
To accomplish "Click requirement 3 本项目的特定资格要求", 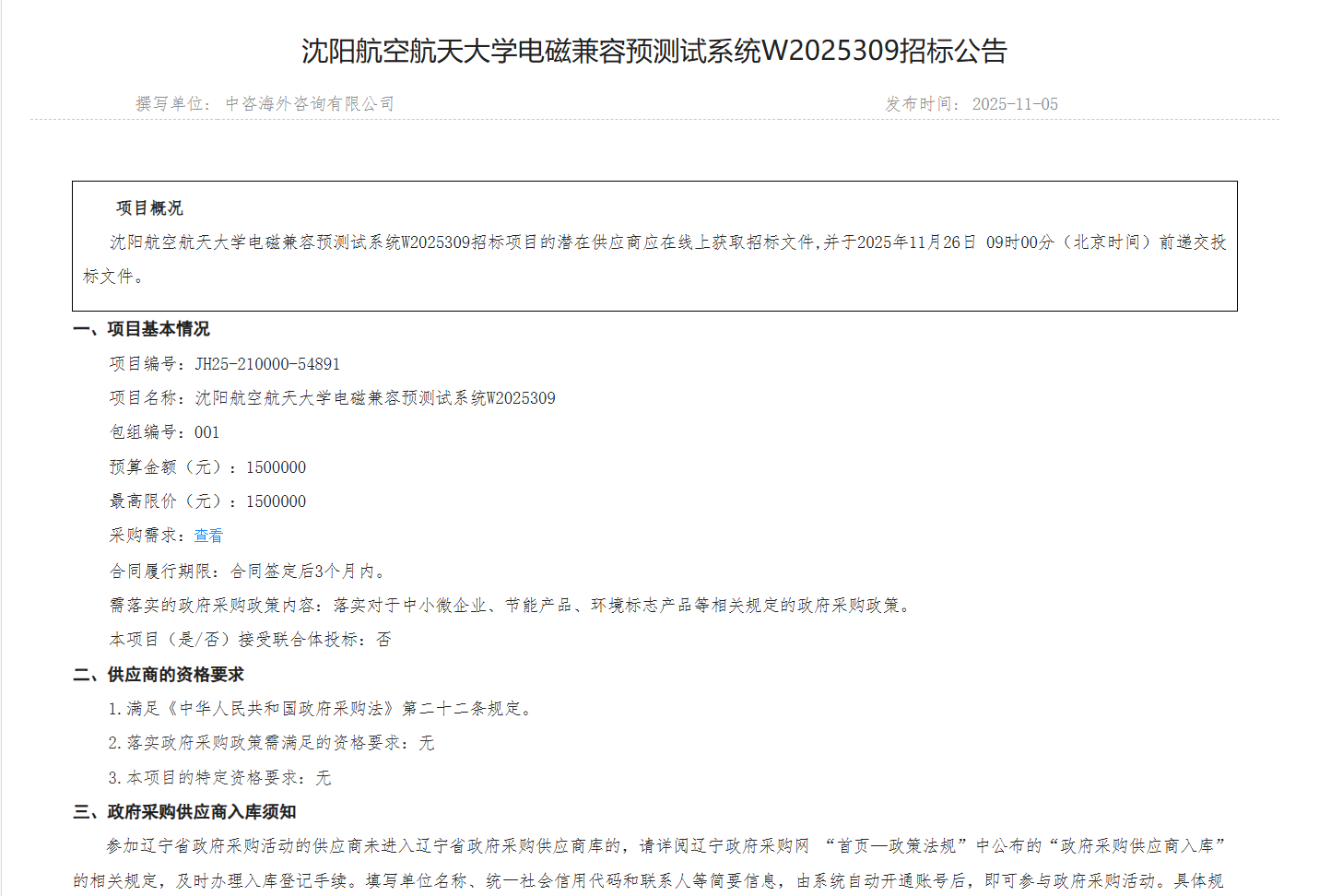I will click(219, 778).
